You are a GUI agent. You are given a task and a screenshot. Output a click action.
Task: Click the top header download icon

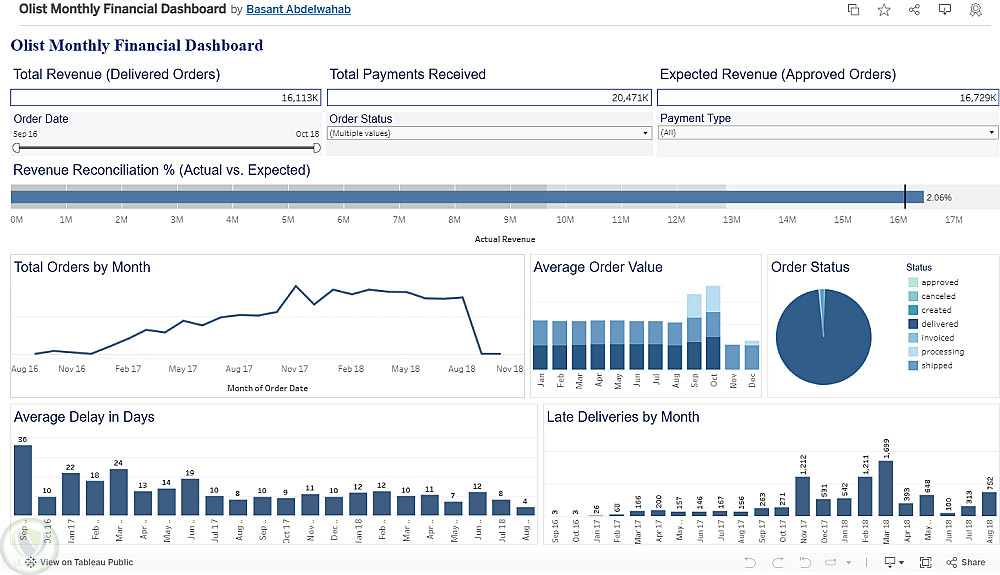click(945, 10)
